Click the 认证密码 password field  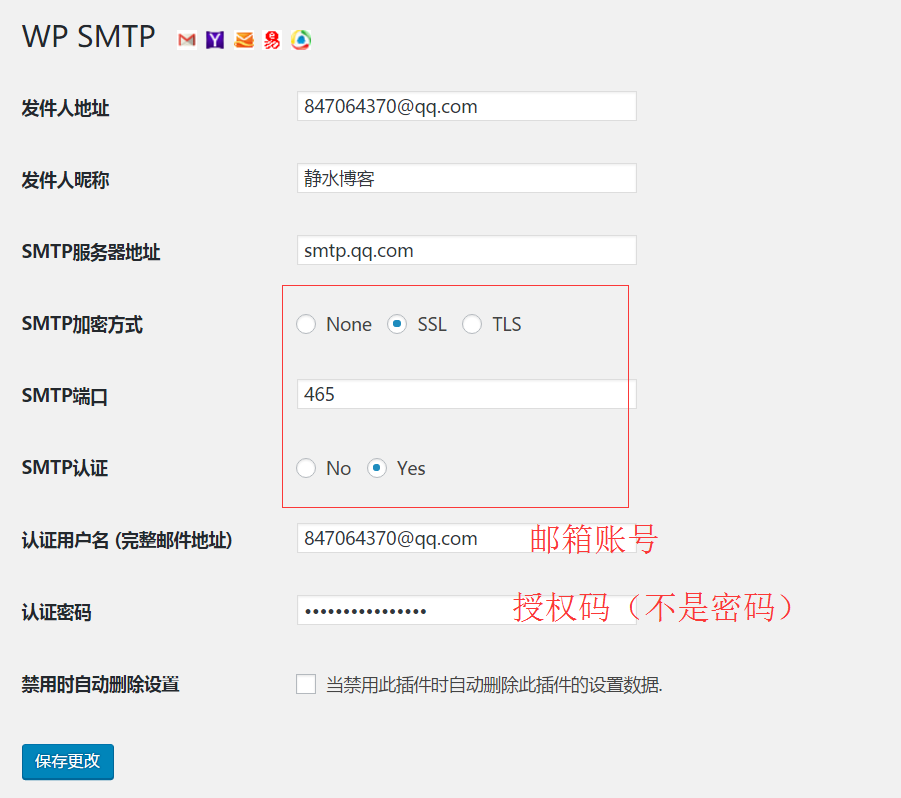click(x=467, y=610)
